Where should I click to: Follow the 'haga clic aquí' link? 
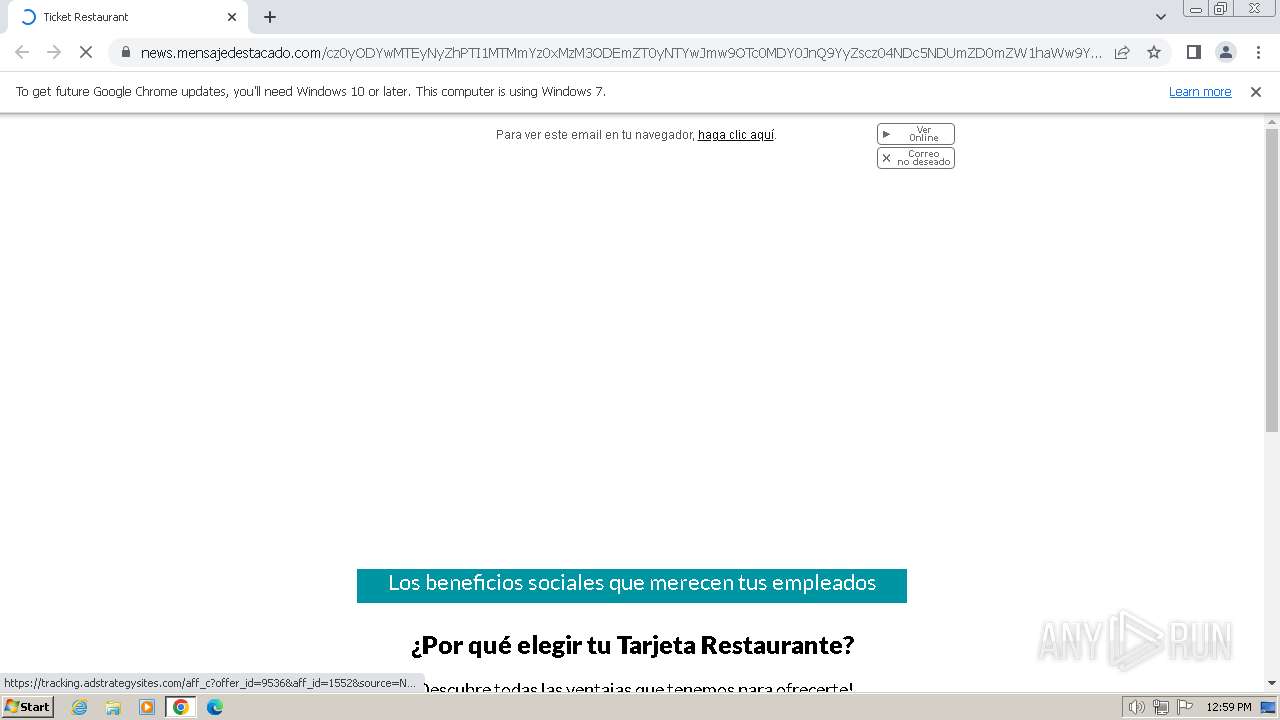tap(736, 135)
